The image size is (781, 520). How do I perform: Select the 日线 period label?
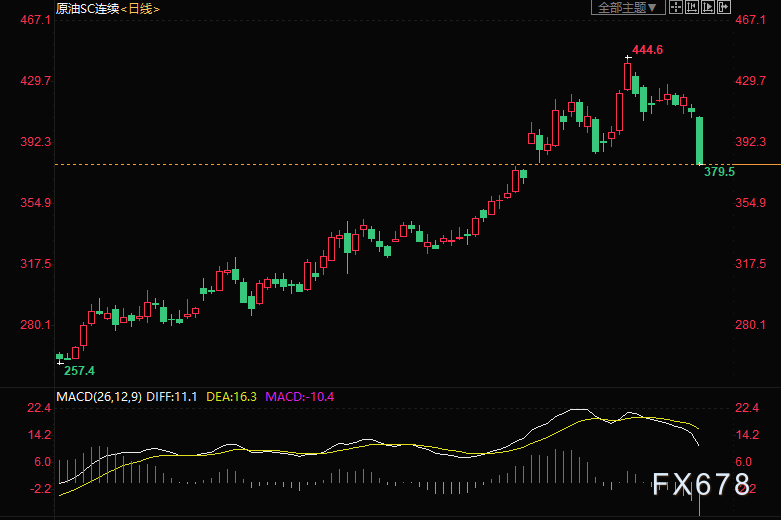pyautogui.click(x=140, y=8)
